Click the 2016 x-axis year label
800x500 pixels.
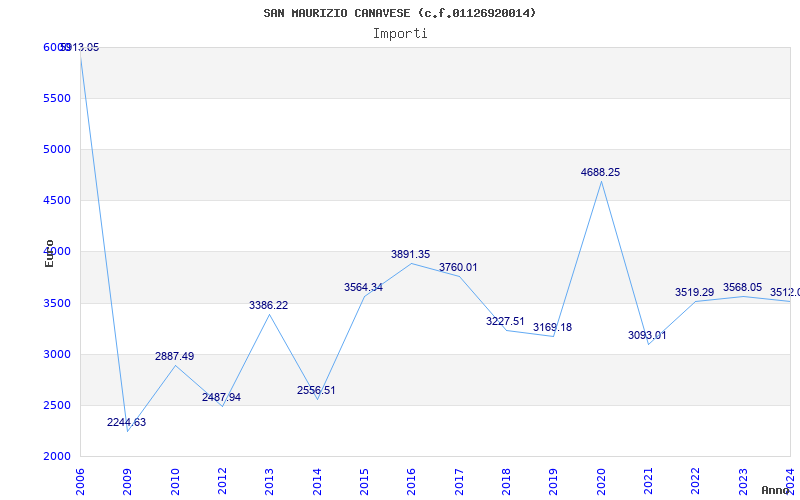411,482
